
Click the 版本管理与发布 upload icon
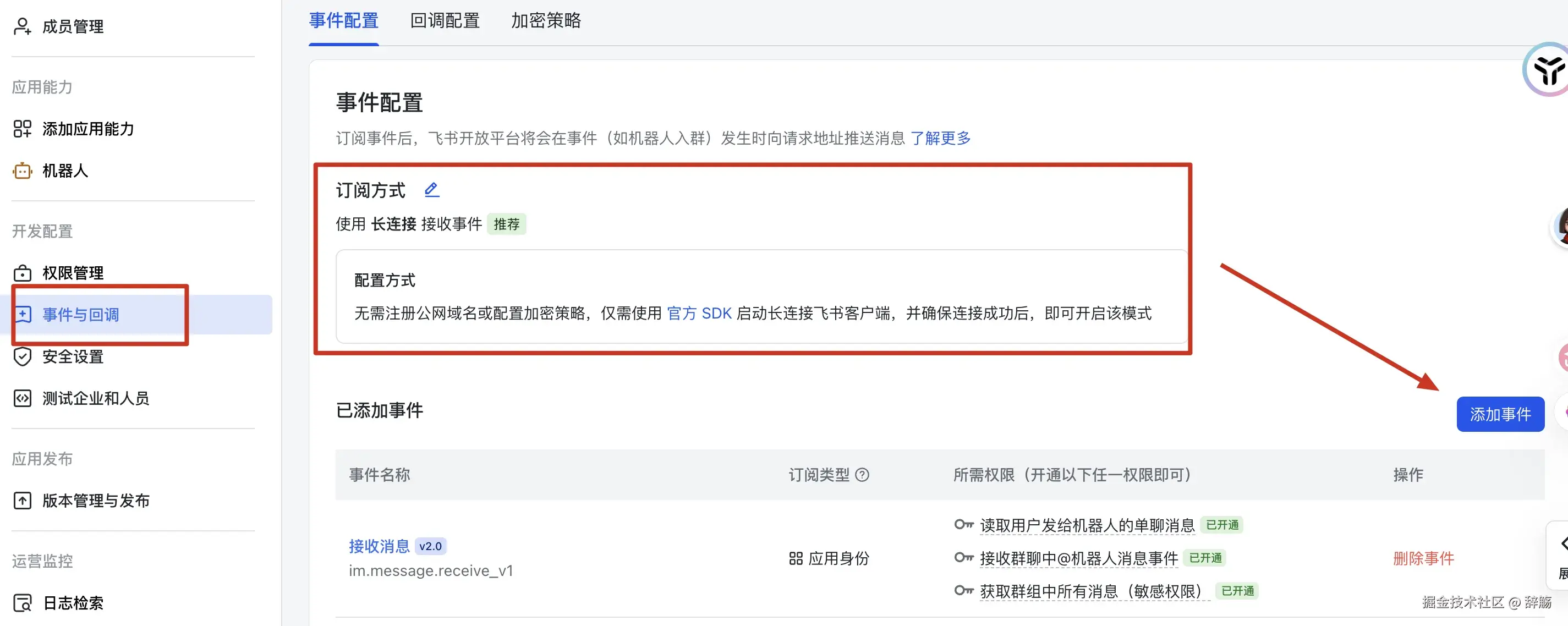click(22, 501)
